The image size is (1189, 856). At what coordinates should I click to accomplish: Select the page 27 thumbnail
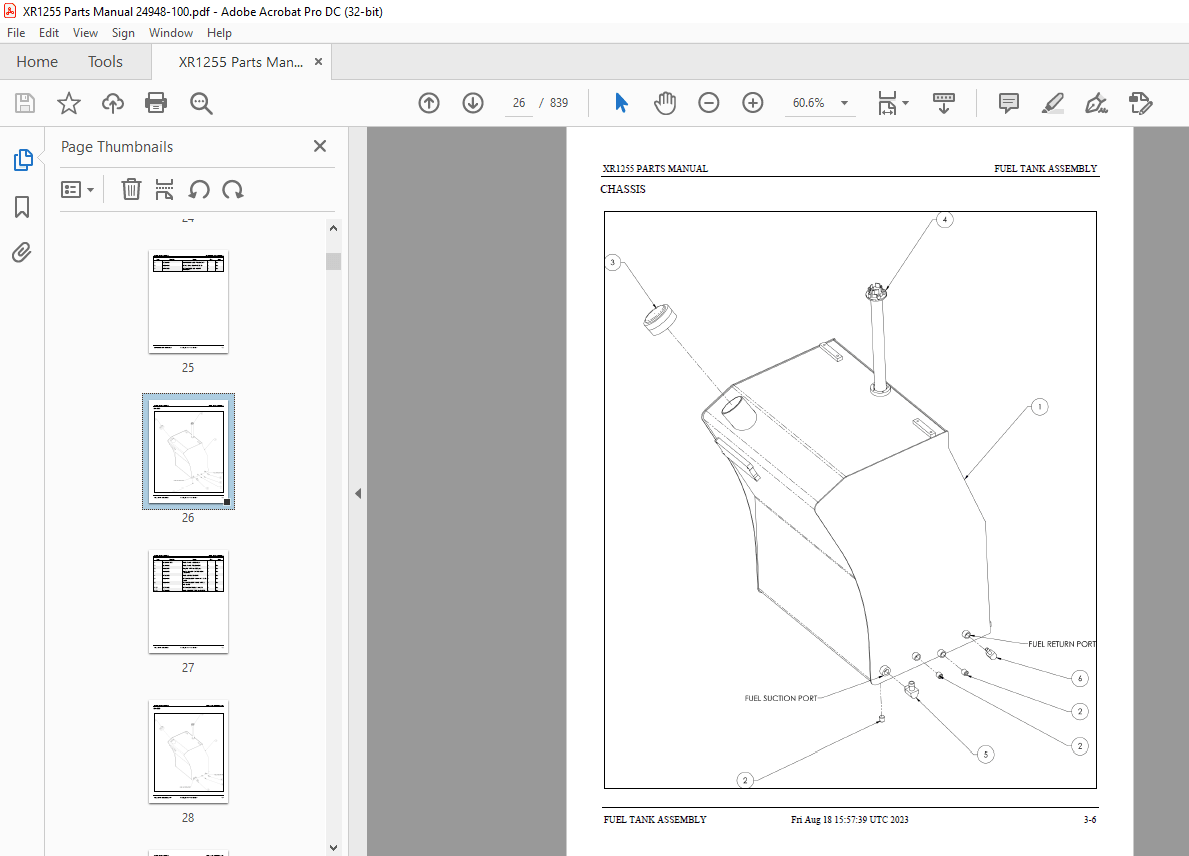(x=188, y=602)
